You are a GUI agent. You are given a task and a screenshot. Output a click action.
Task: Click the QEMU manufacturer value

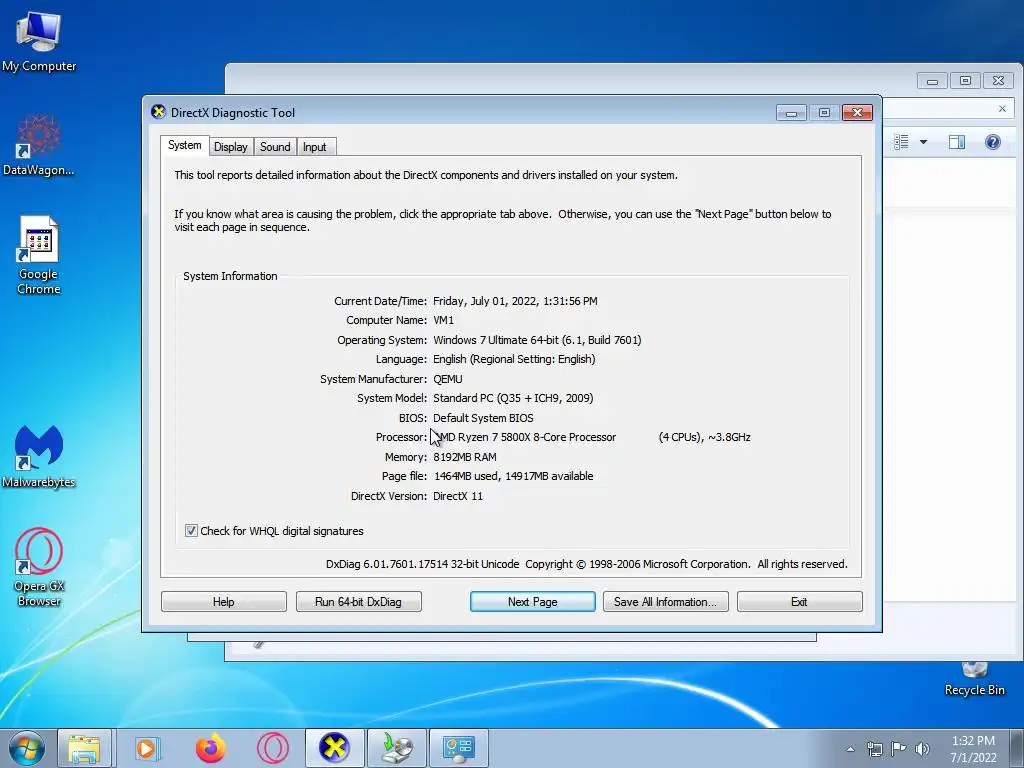(x=448, y=379)
